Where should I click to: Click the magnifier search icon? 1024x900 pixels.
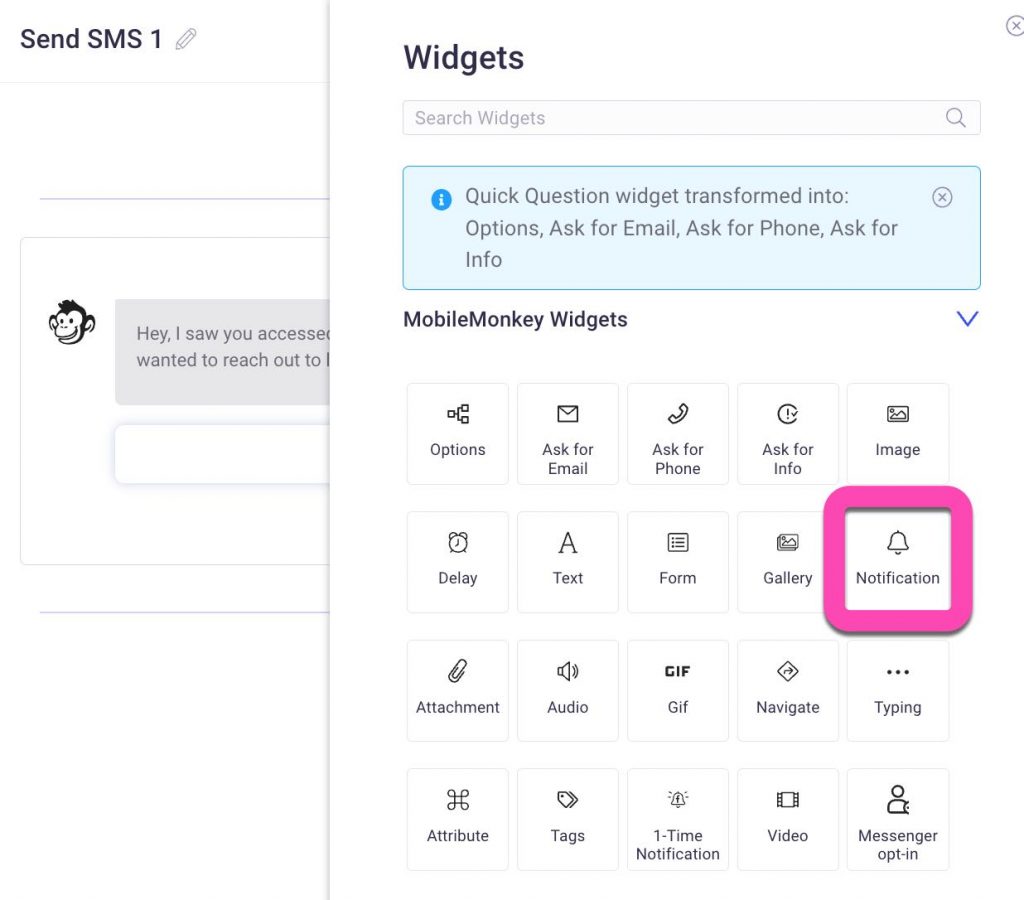coord(956,118)
